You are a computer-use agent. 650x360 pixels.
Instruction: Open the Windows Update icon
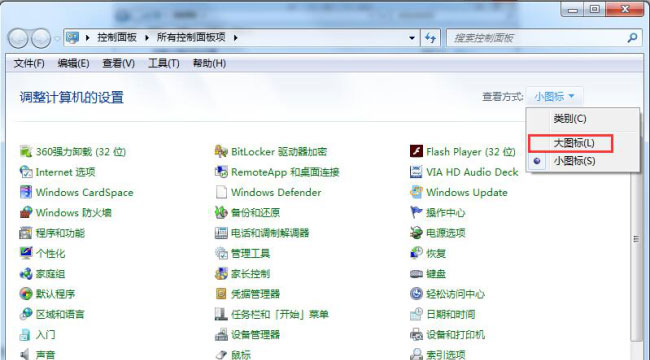(x=416, y=192)
